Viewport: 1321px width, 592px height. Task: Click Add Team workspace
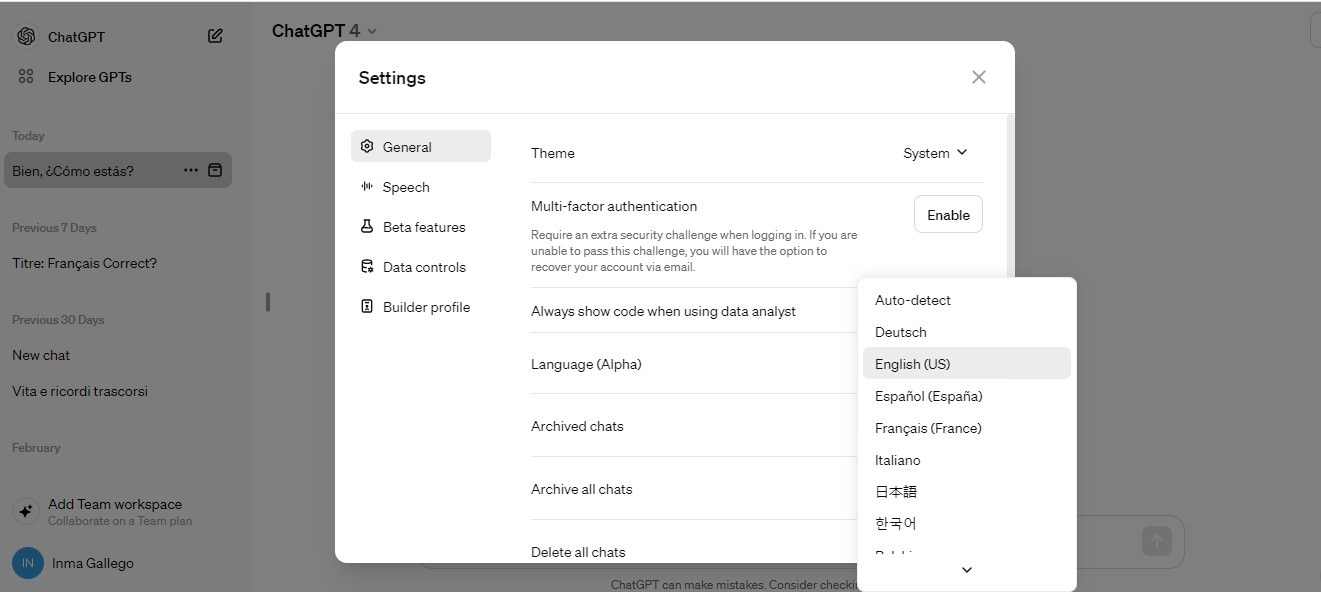(x=118, y=511)
